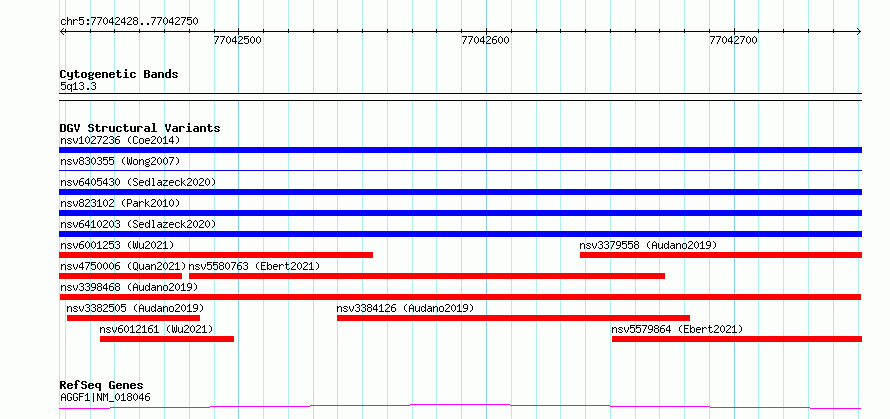890x419 pixels.
Task: Select the nsv5580763 (Ebert2021) red bar
Action: tap(427, 276)
